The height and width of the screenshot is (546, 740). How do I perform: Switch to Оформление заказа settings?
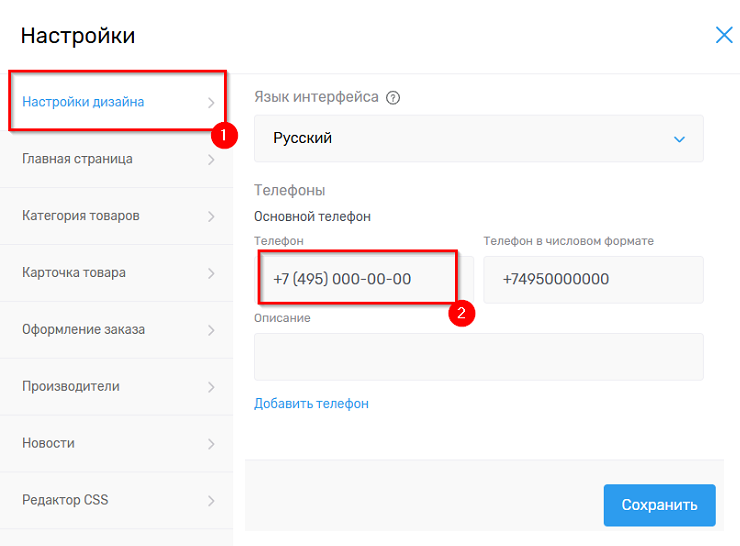tap(84, 330)
